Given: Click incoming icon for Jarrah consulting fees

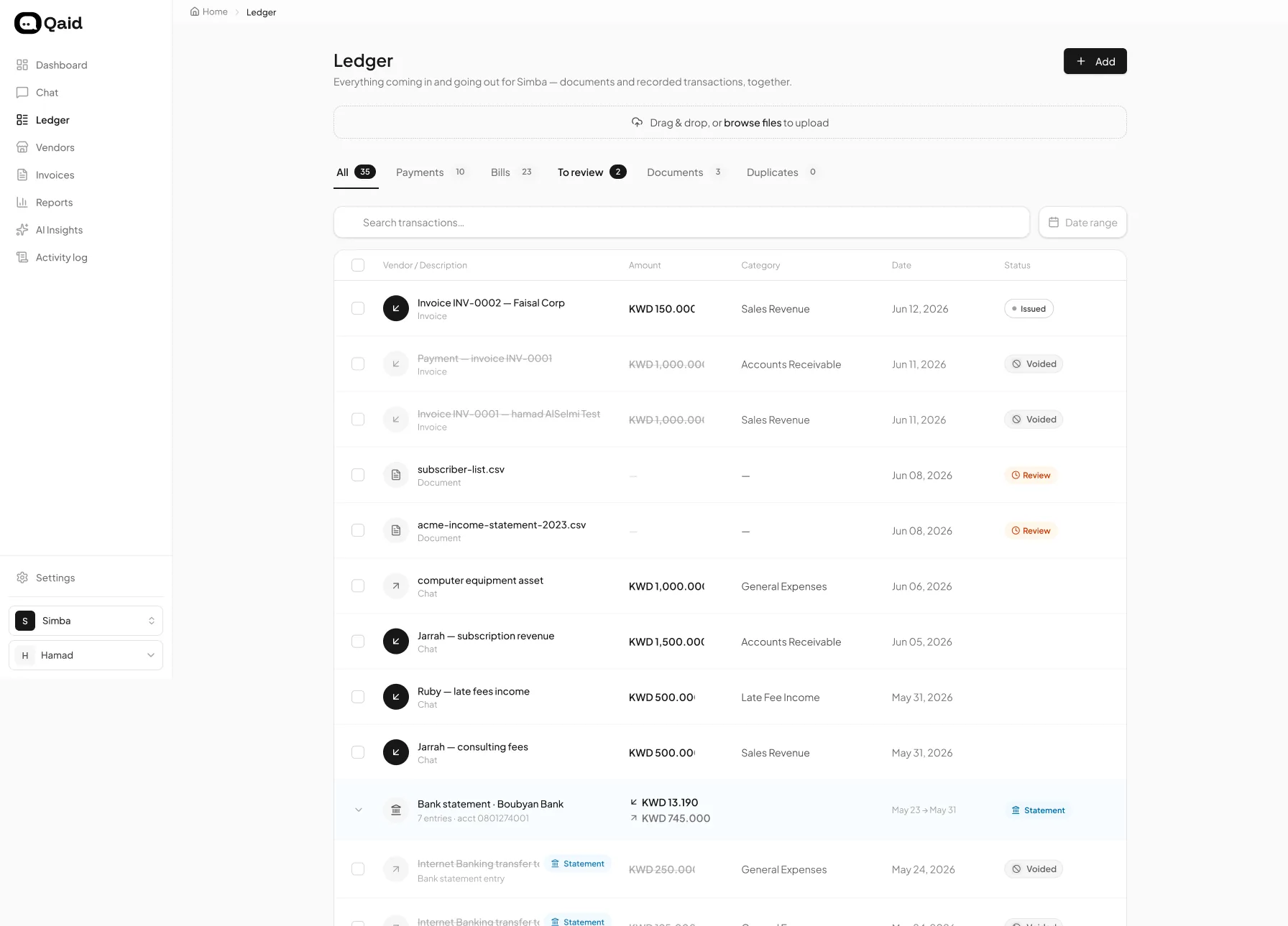Looking at the screenshot, I should [396, 752].
